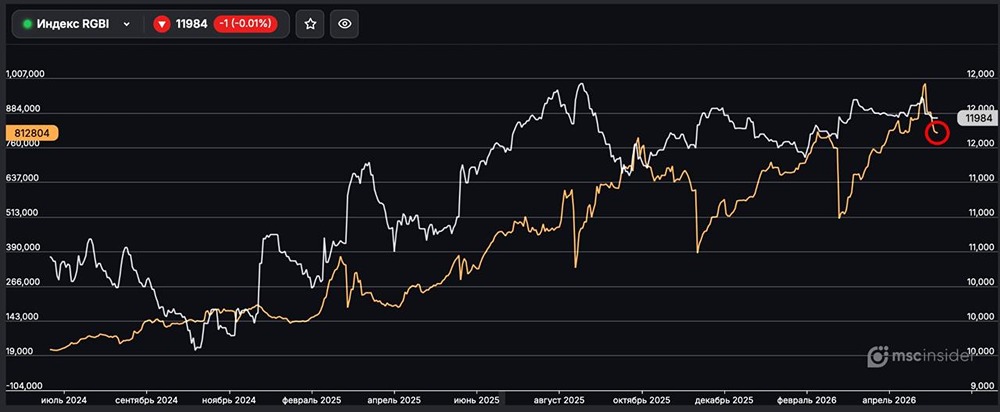Click the orange 812804 left-axis value label
Viewport: 1000px width, 412px height.
click(32, 133)
